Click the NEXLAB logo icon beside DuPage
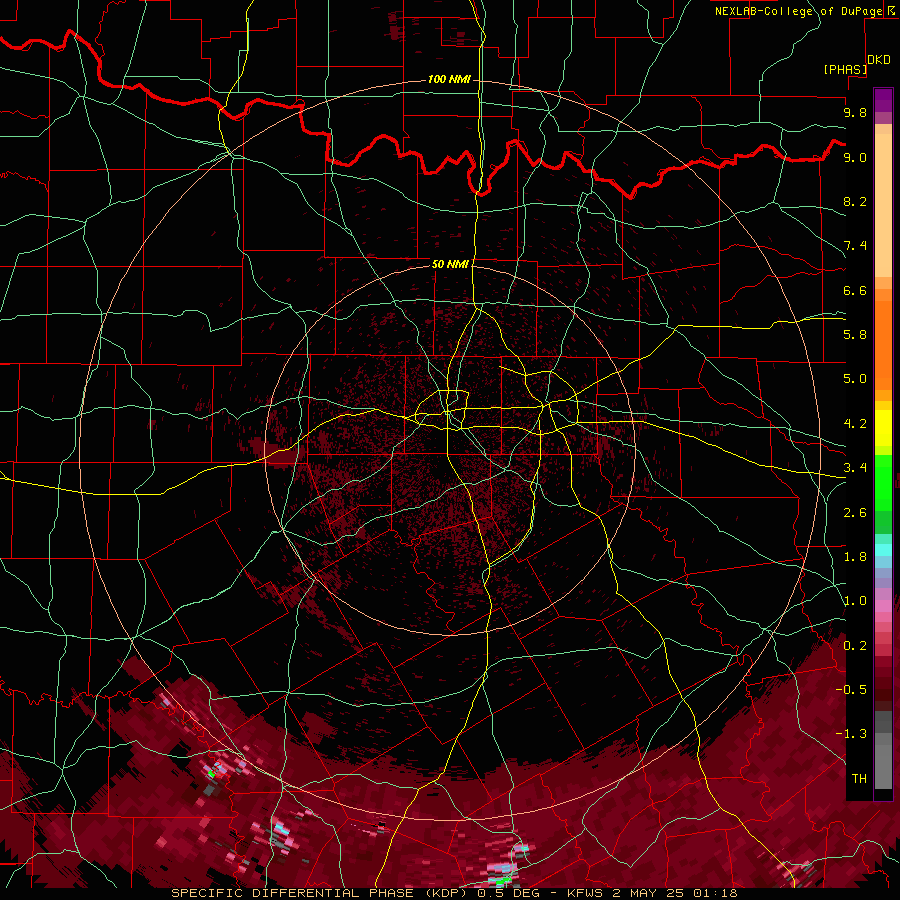This screenshot has height=900, width=900. coord(892,11)
